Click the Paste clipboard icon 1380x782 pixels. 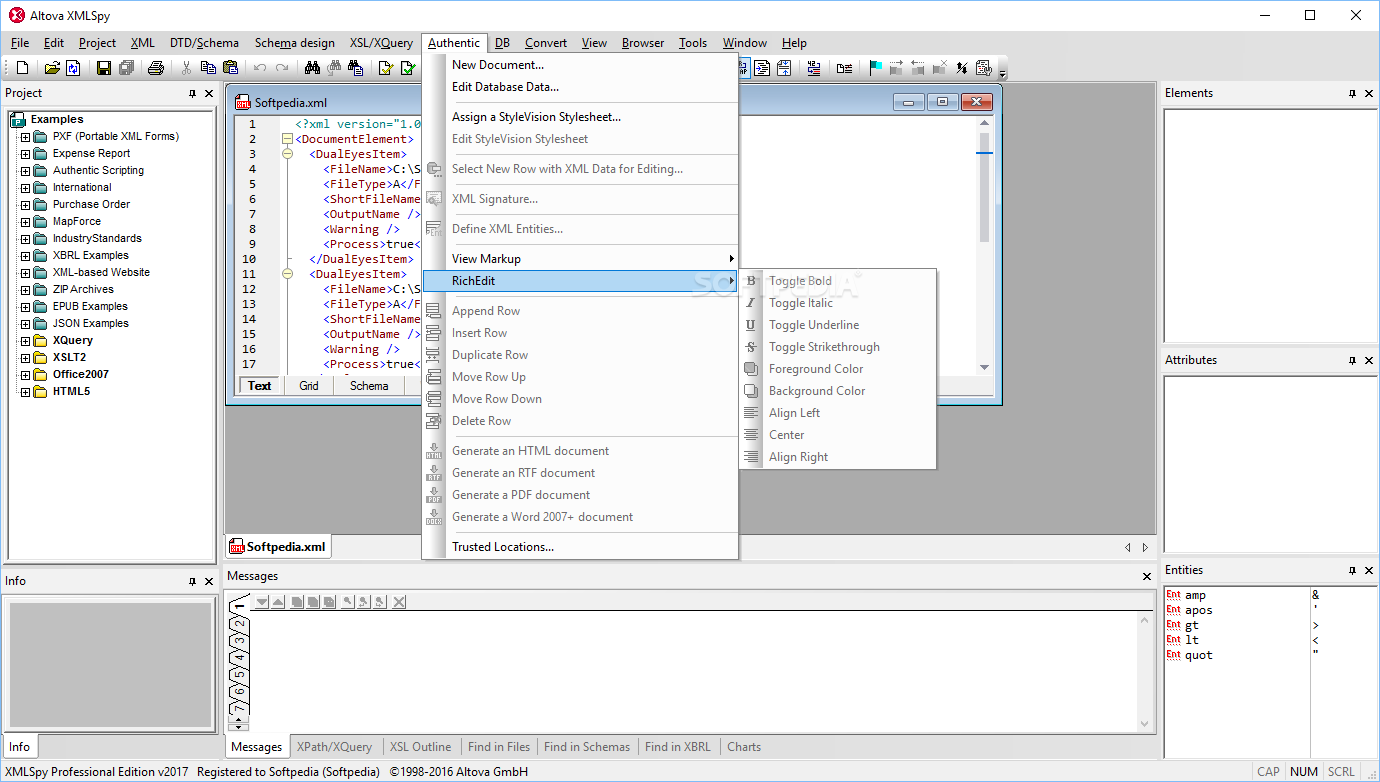tap(230, 68)
